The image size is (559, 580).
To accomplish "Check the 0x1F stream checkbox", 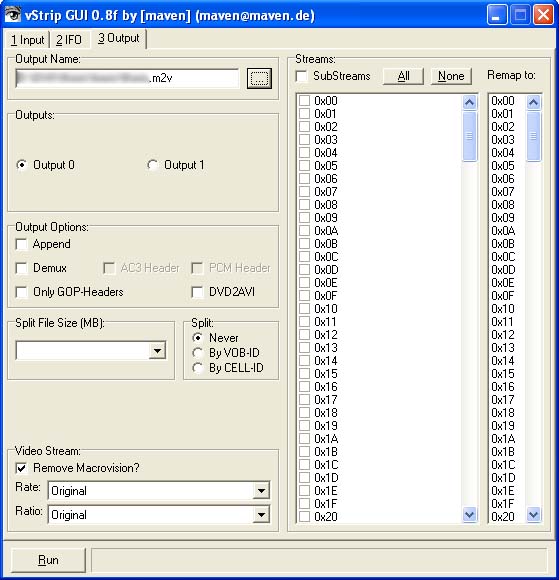I will [304, 503].
